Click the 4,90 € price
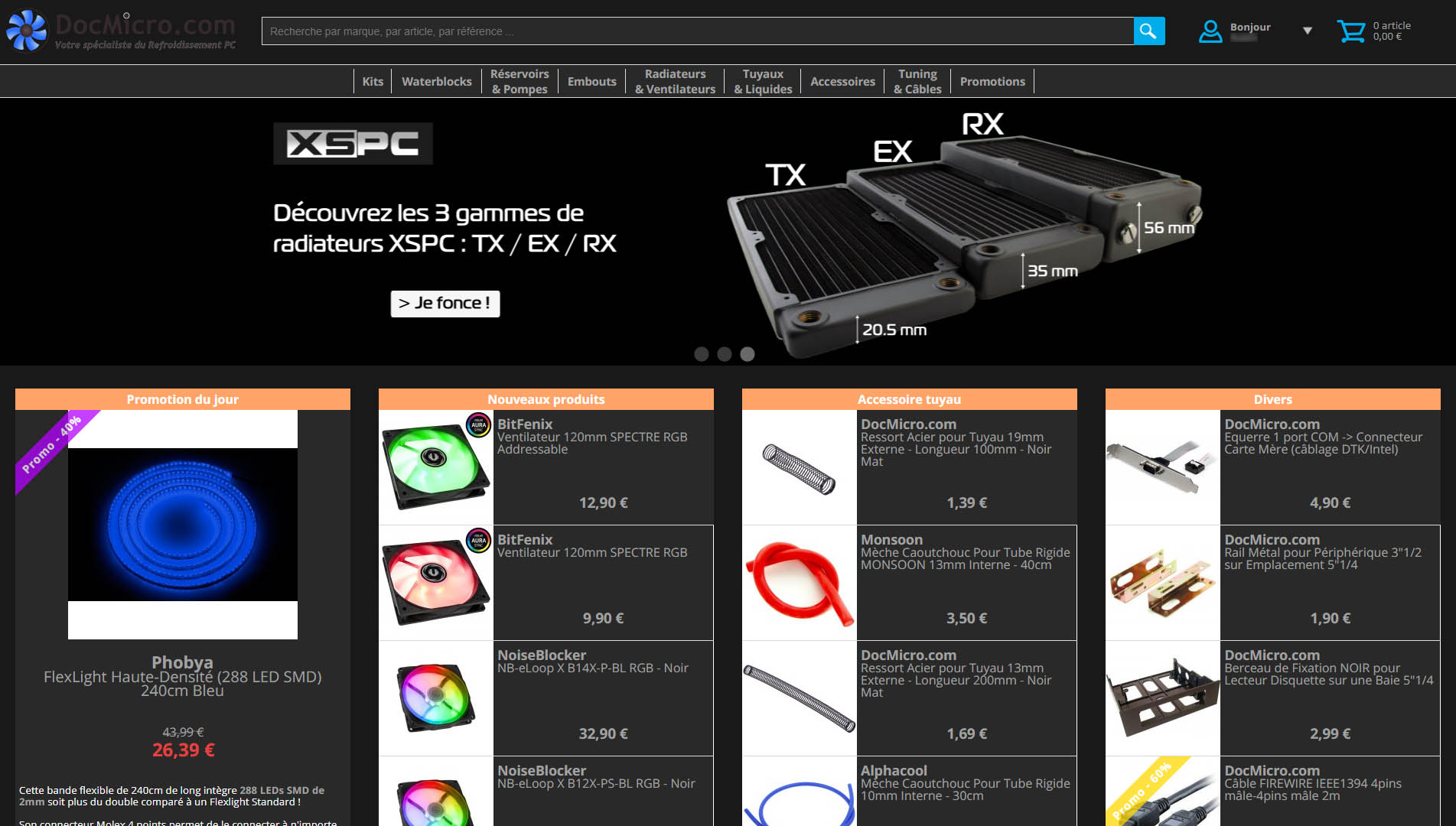The height and width of the screenshot is (826, 1456). coord(1331,503)
